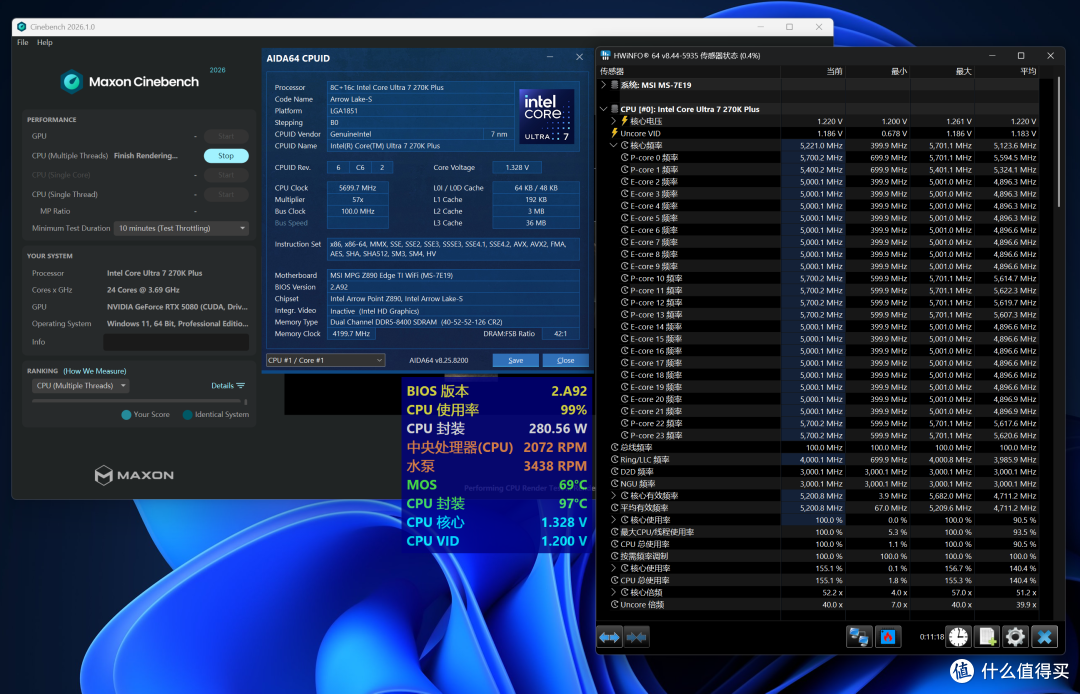
Task: Click the MAXON logo at panel bottom
Action: tap(134, 475)
